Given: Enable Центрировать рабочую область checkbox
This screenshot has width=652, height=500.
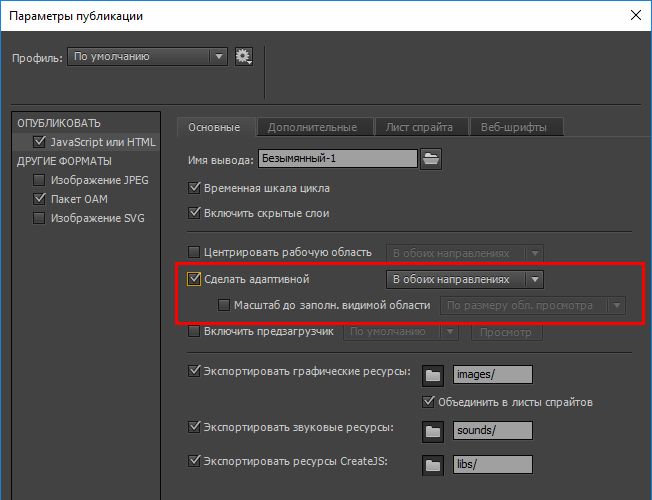Looking at the screenshot, I should 194,252.
